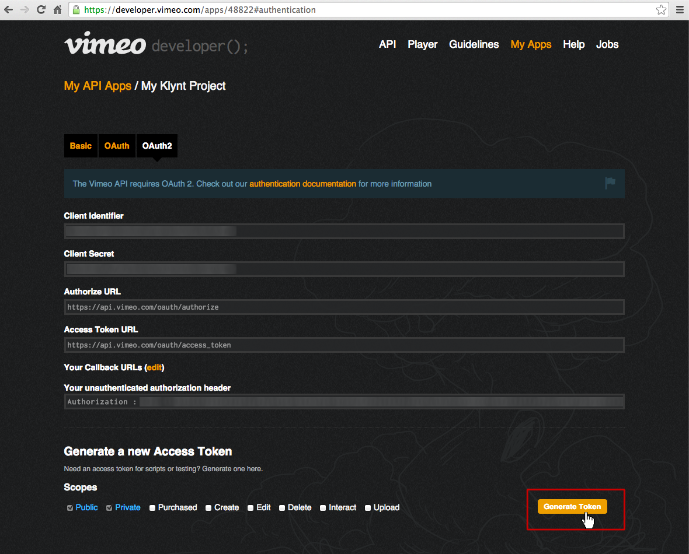689x554 pixels.
Task: Click the green padlock security icon
Action: (x=76, y=10)
